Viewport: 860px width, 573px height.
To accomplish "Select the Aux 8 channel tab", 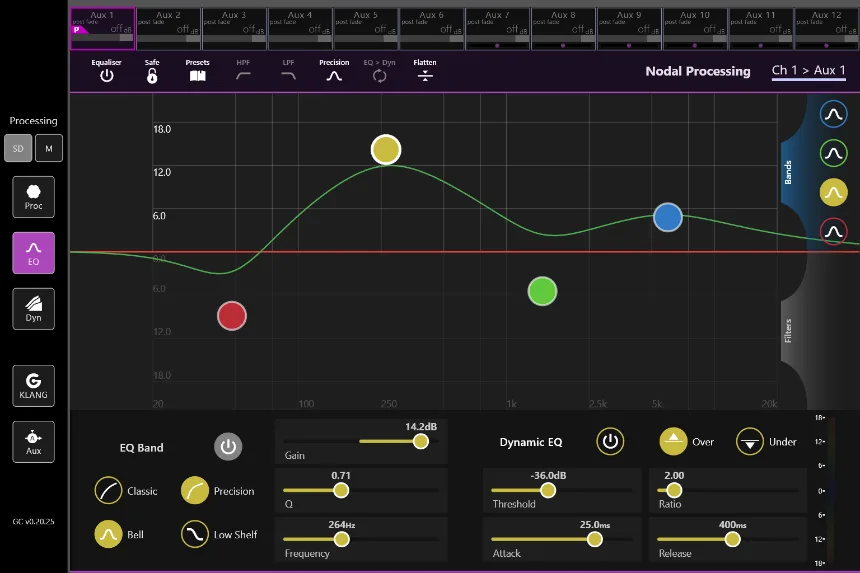I will [x=563, y=29].
